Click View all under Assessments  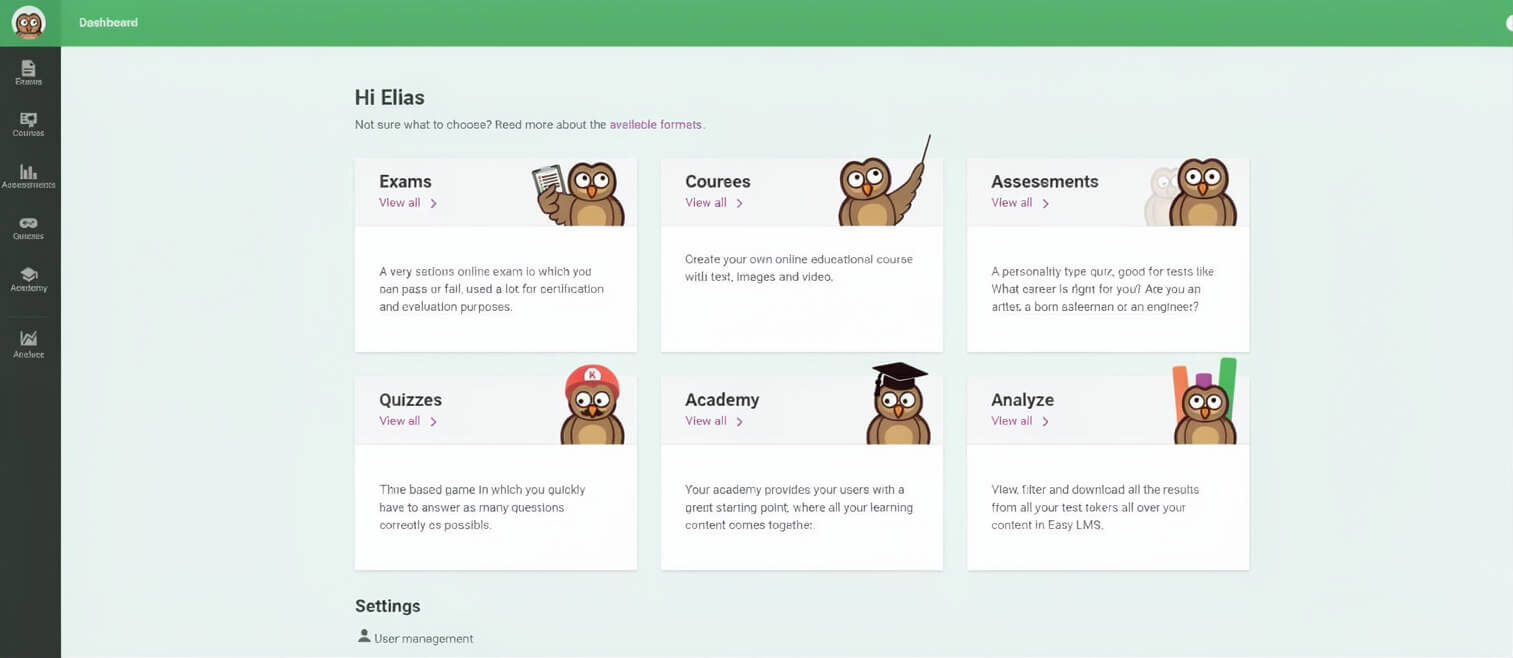[x=1011, y=203]
